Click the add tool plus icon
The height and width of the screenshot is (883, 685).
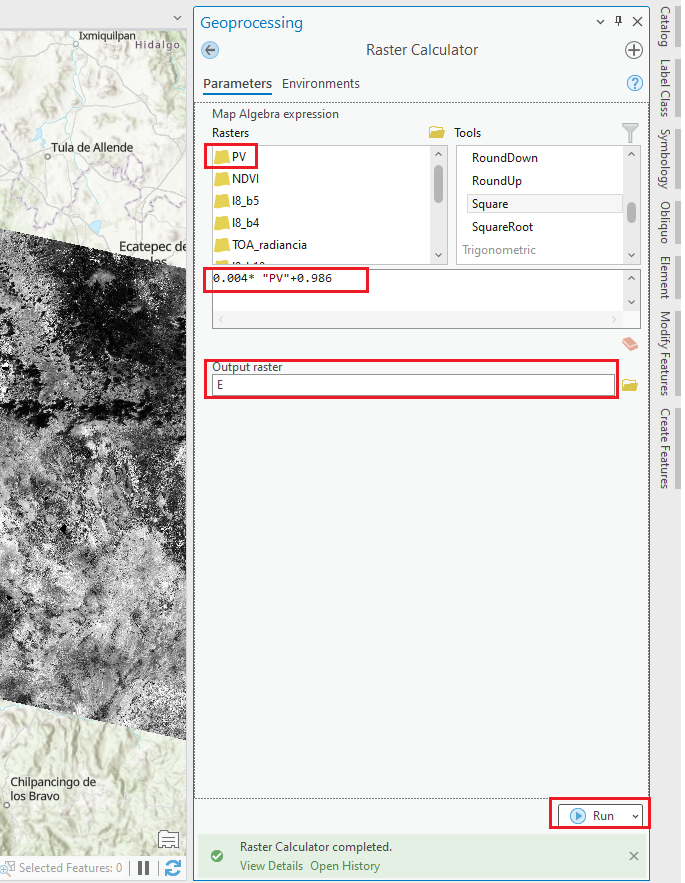[x=633, y=51]
